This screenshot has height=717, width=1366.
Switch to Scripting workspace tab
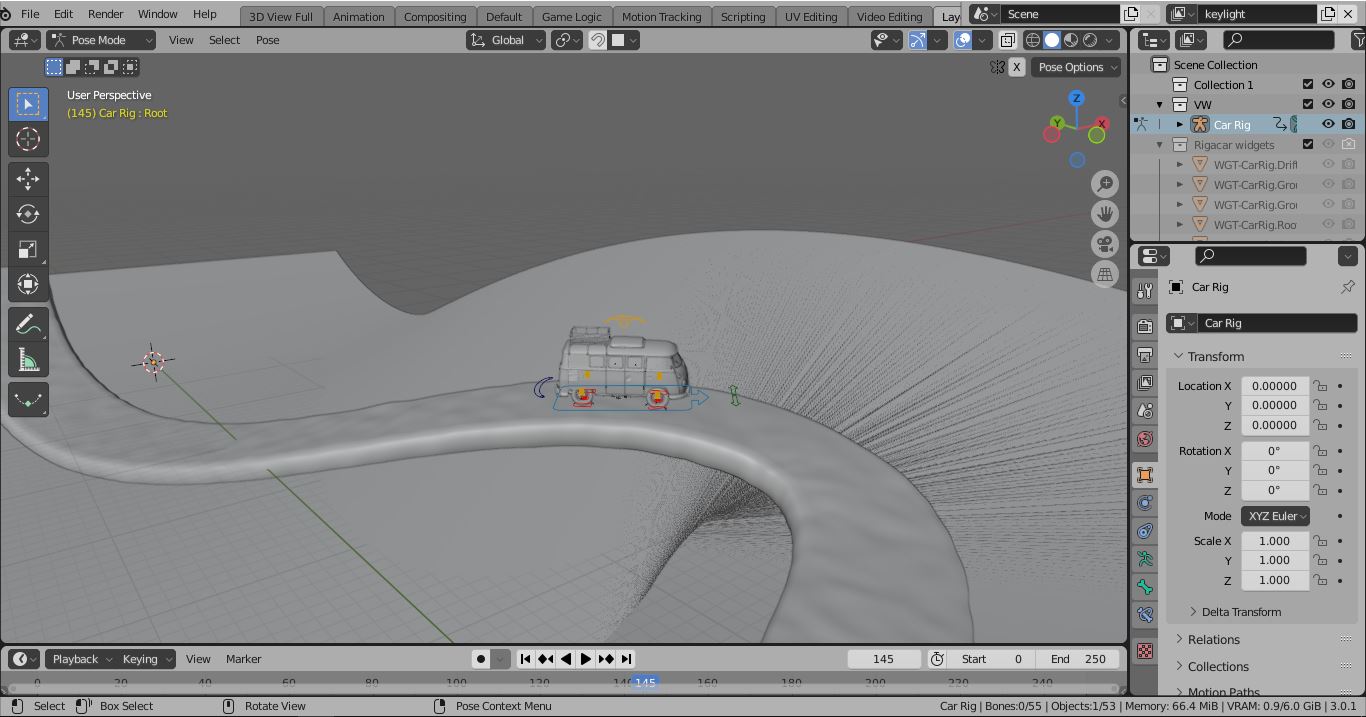pos(743,17)
